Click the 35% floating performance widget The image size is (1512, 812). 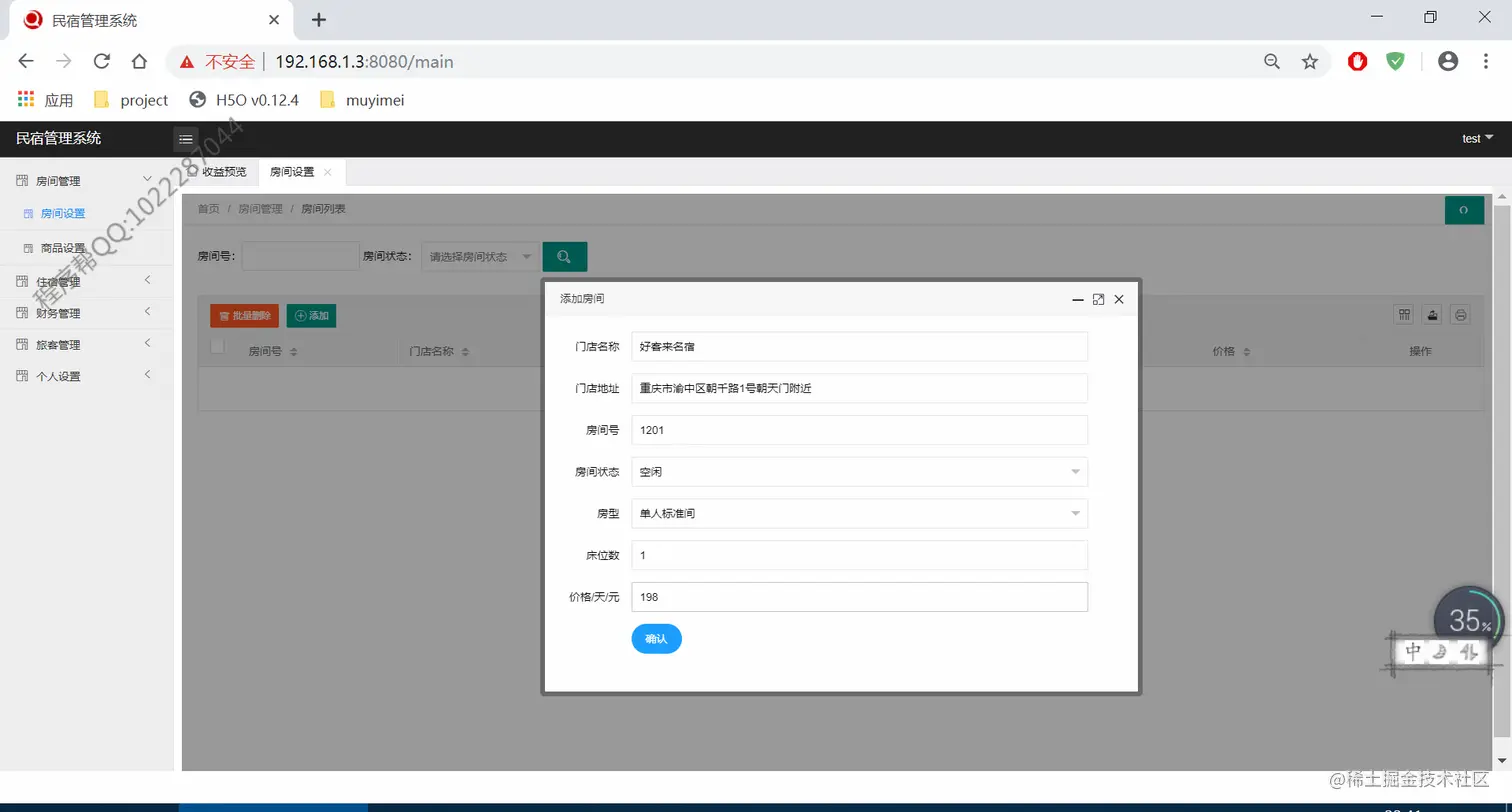1468,621
